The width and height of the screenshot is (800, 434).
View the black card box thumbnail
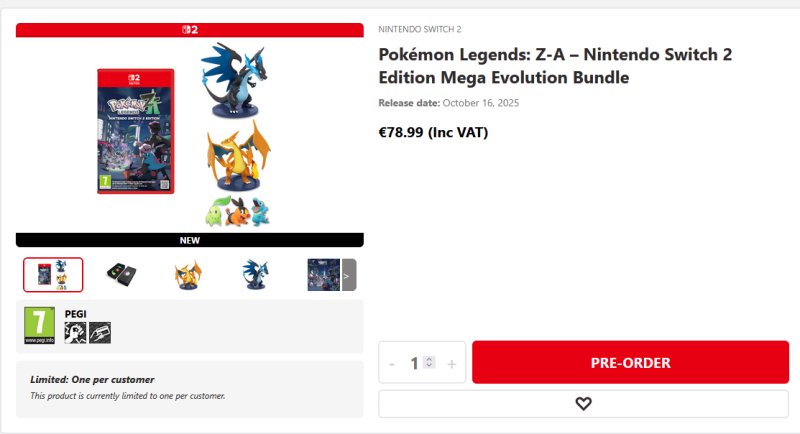point(121,274)
